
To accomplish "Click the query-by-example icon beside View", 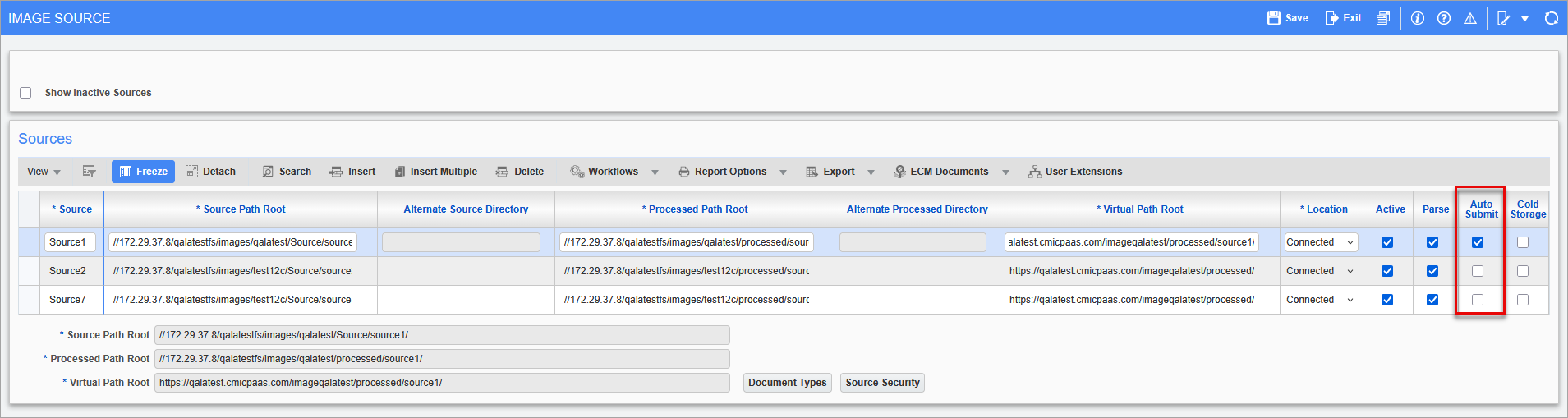I will (x=90, y=172).
